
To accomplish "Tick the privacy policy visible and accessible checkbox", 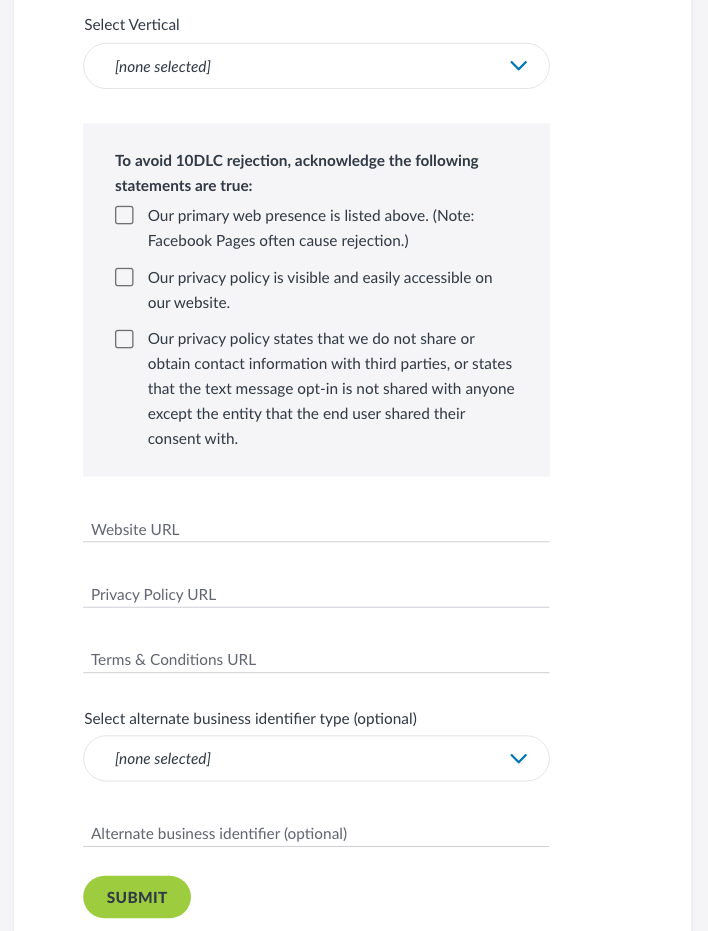I will pos(124,277).
